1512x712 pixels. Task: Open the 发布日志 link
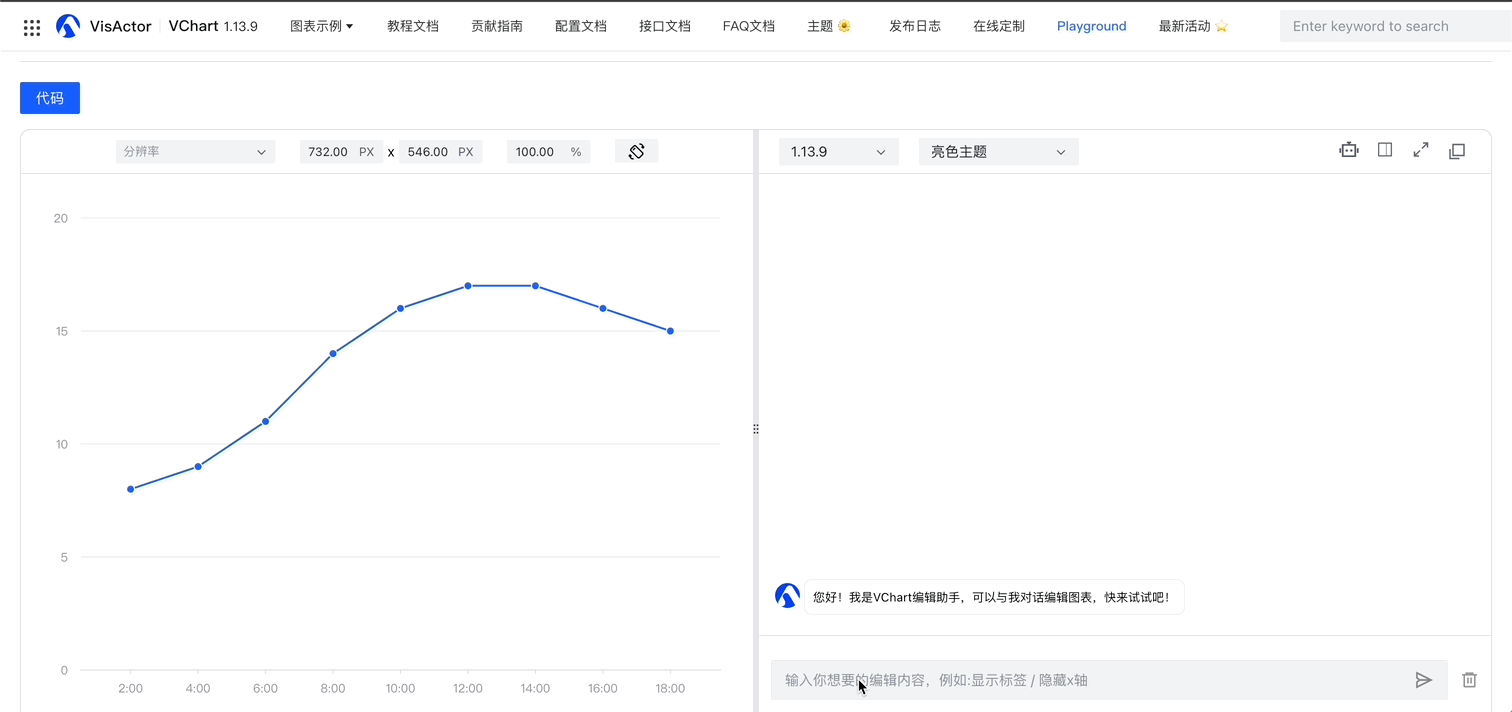point(914,26)
